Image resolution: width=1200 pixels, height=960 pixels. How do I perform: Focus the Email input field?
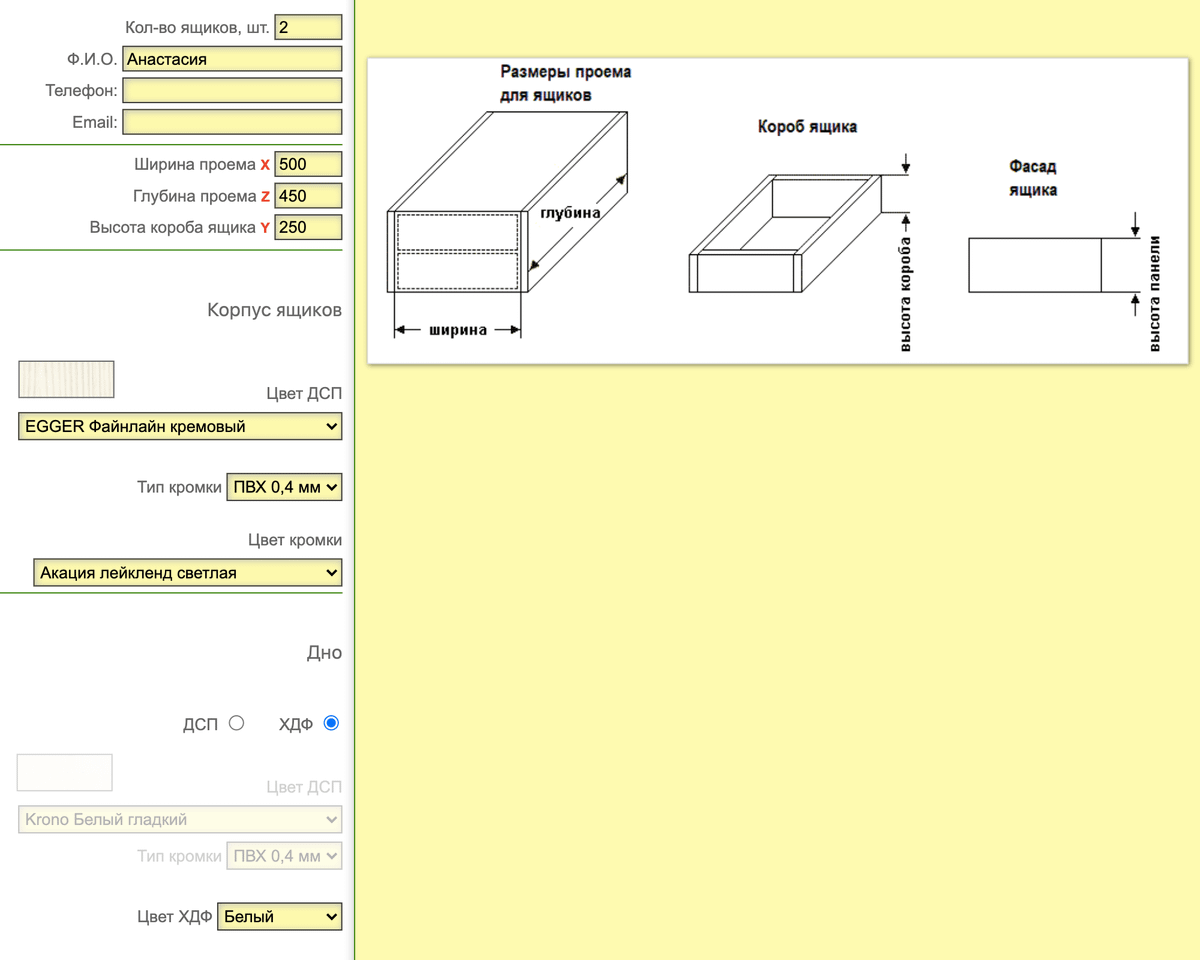[232, 123]
